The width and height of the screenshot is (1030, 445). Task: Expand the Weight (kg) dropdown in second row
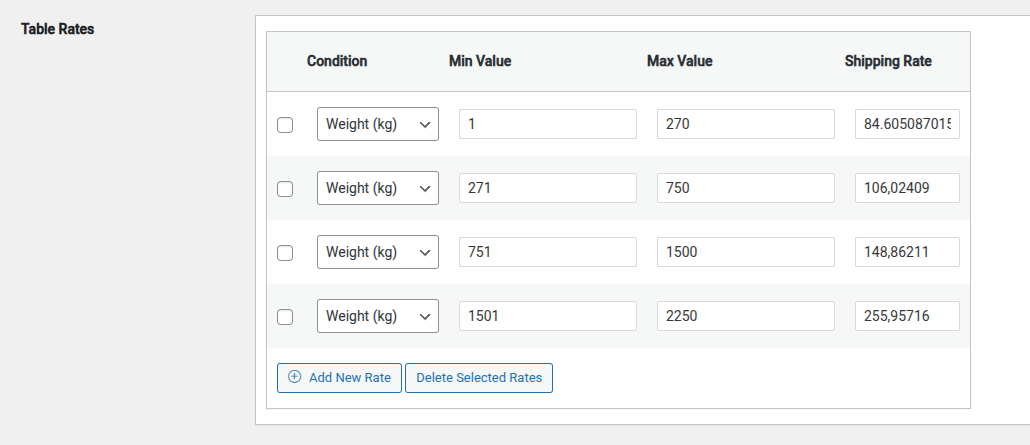click(377, 188)
